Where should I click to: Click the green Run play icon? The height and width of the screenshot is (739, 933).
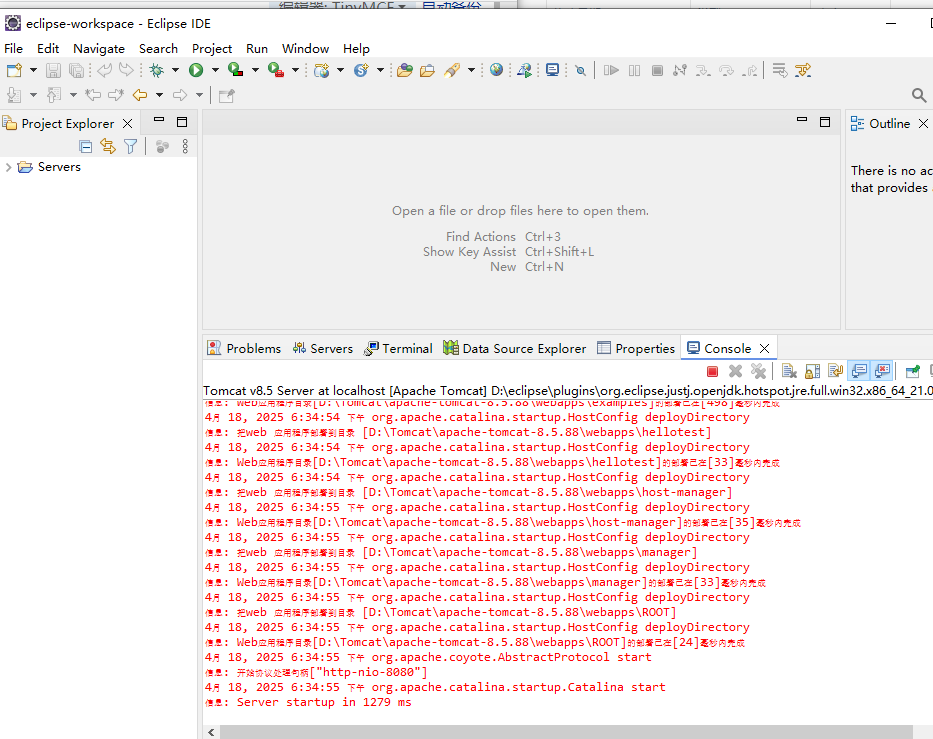(196, 70)
